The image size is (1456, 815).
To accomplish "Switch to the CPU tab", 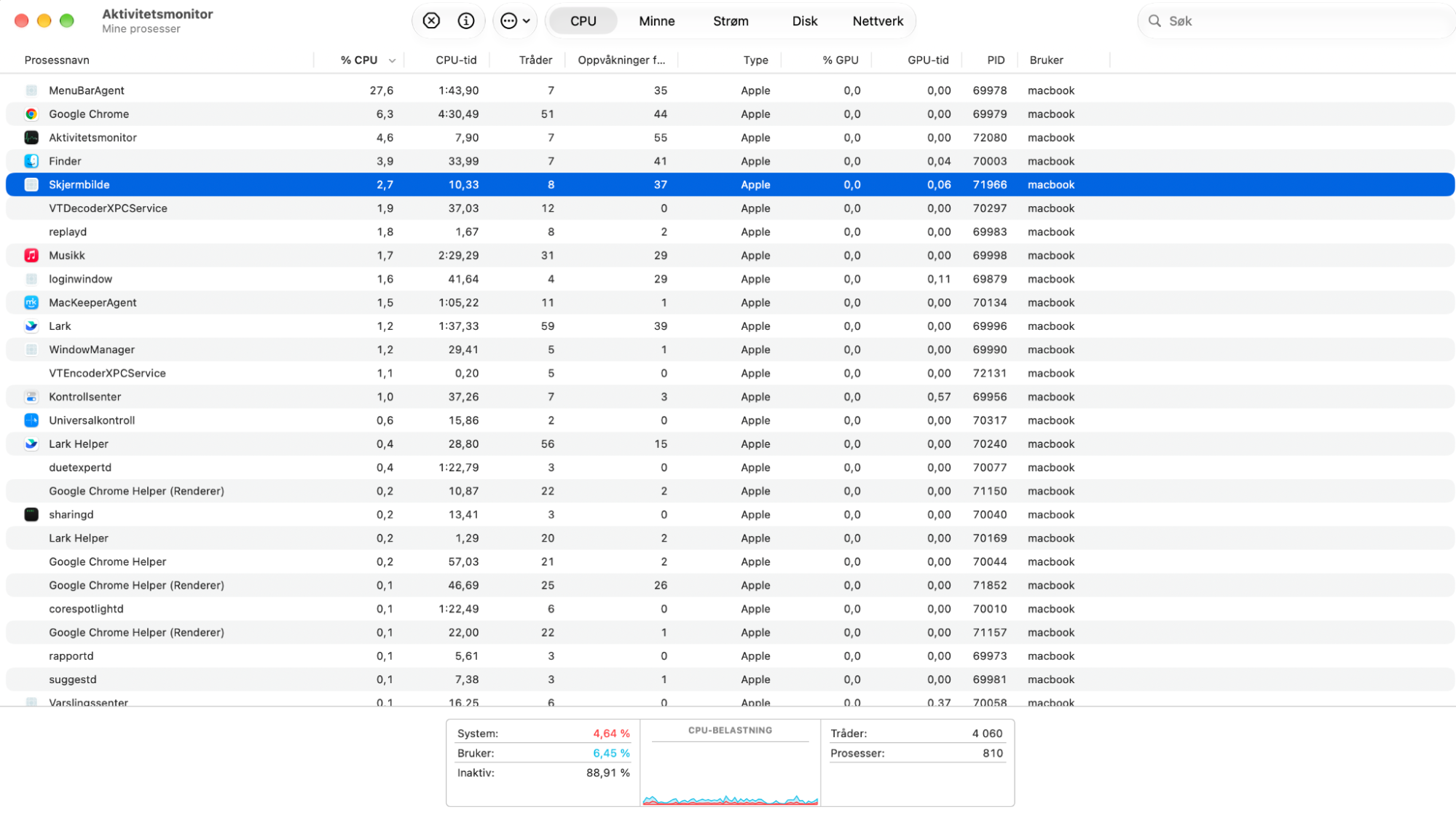I will pos(583,21).
